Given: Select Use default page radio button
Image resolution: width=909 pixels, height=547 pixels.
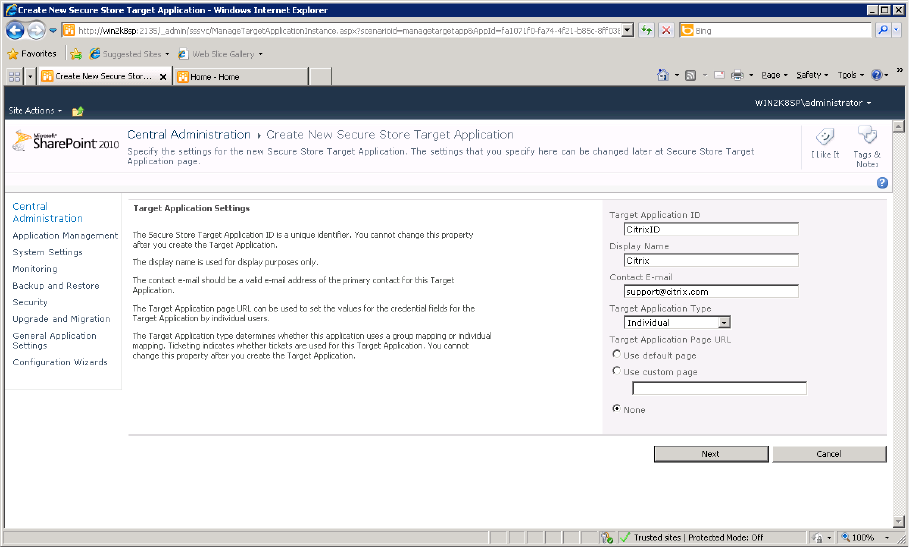Looking at the screenshot, I should tap(616, 354).
